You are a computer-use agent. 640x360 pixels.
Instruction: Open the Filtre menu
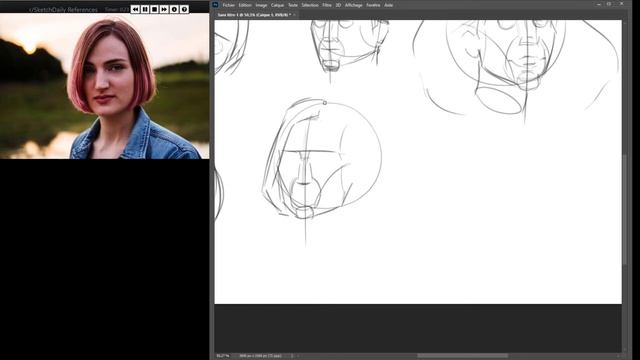327,5
